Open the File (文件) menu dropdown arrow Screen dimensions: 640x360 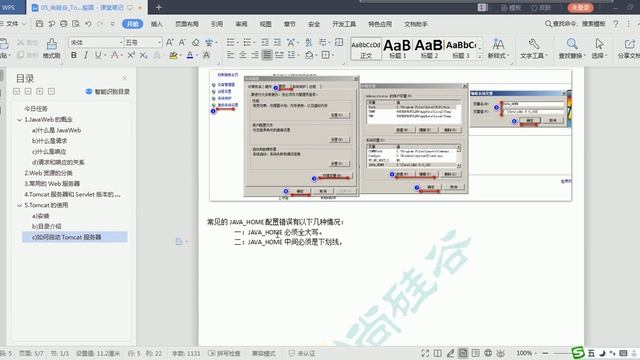(x=24, y=24)
